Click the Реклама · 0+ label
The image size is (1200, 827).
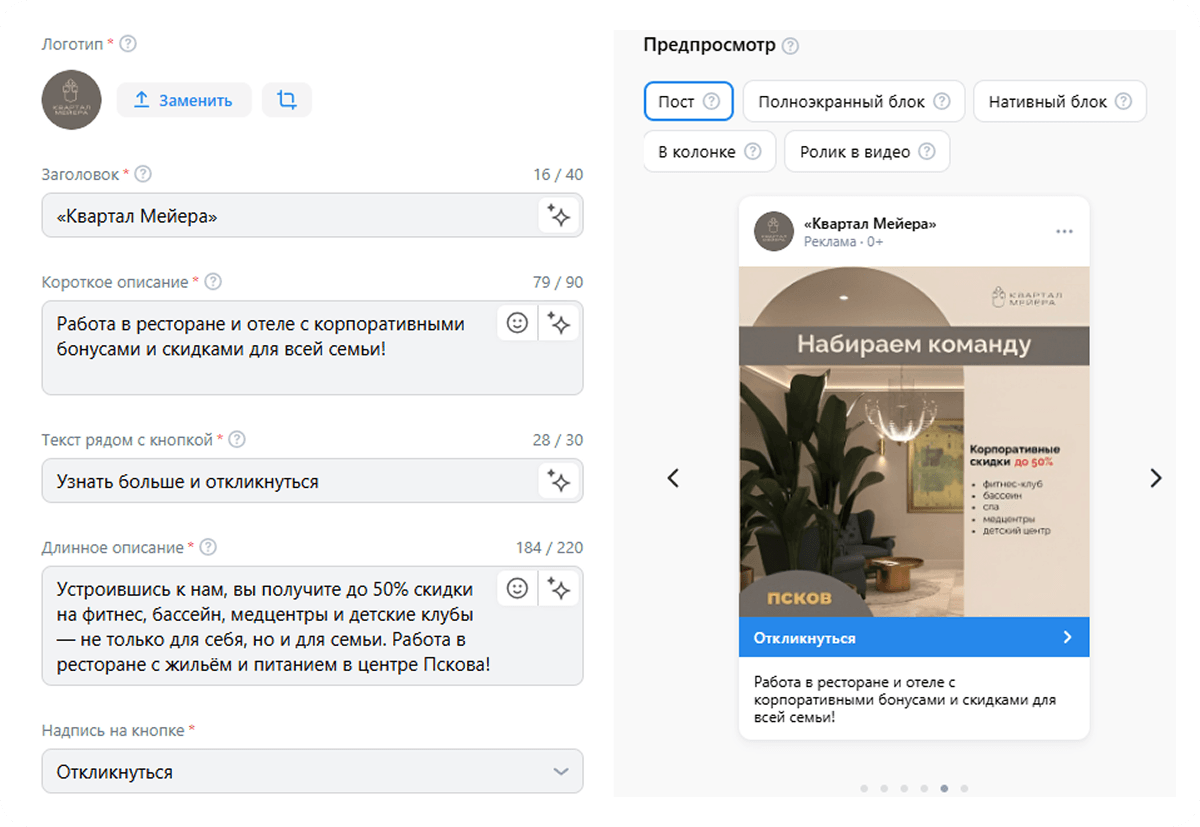pos(844,242)
